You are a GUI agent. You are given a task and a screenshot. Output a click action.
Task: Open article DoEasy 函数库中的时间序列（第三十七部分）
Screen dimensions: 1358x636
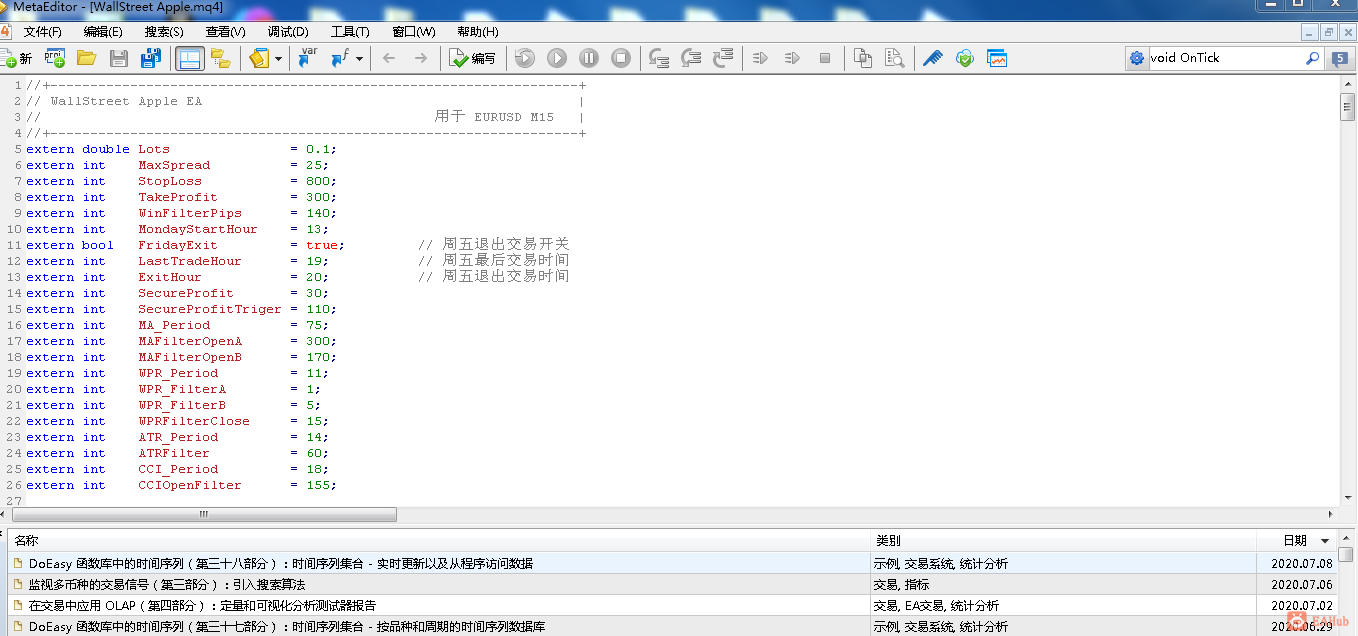(286, 626)
